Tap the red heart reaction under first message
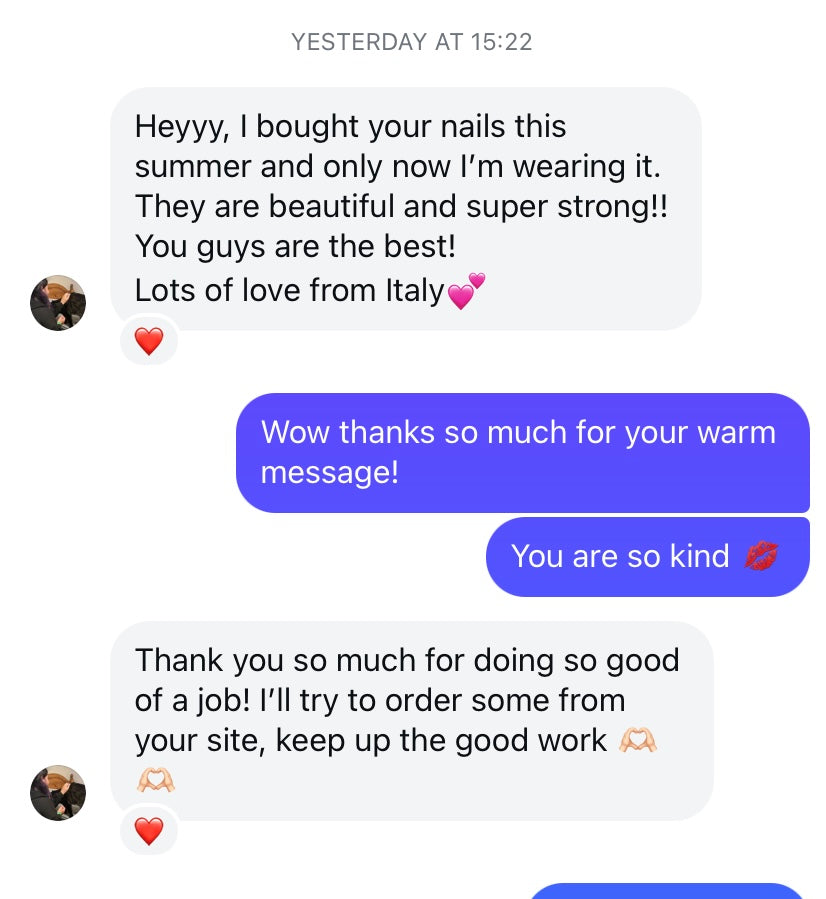This screenshot has width=826, height=899. pos(148,341)
